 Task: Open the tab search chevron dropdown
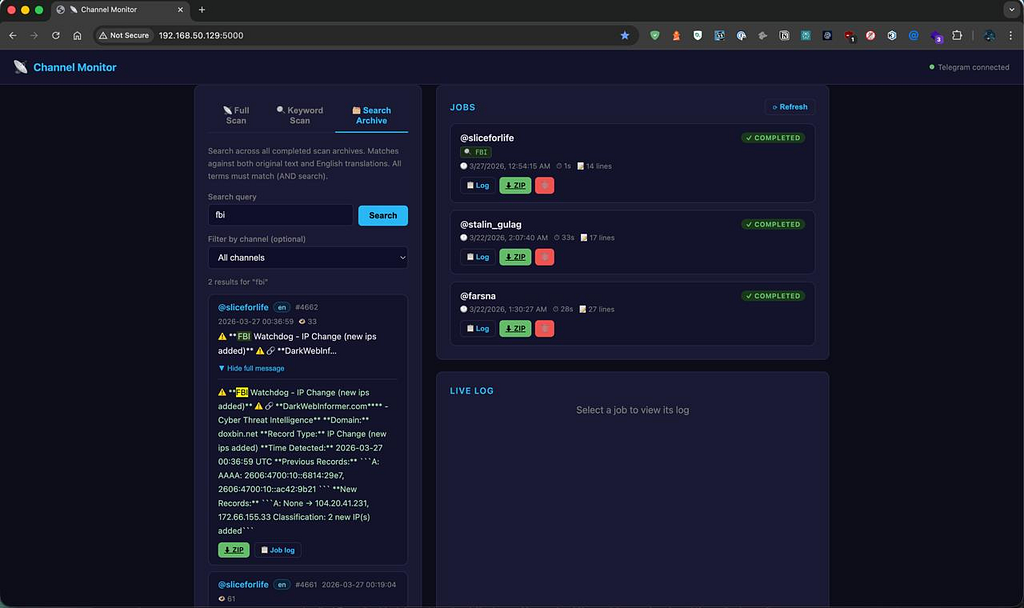pos(1012,10)
